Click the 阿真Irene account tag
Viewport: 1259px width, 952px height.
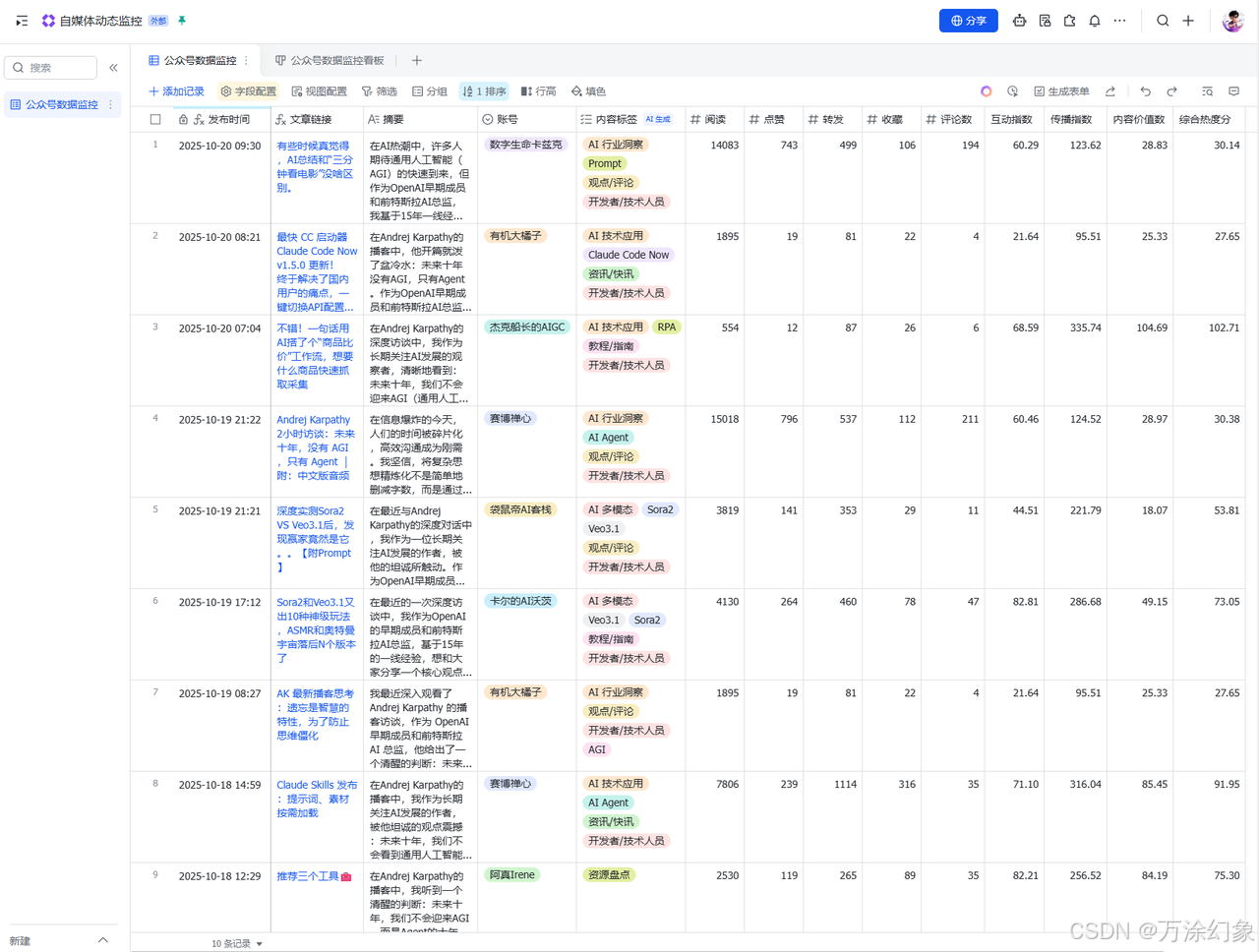(x=511, y=875)
